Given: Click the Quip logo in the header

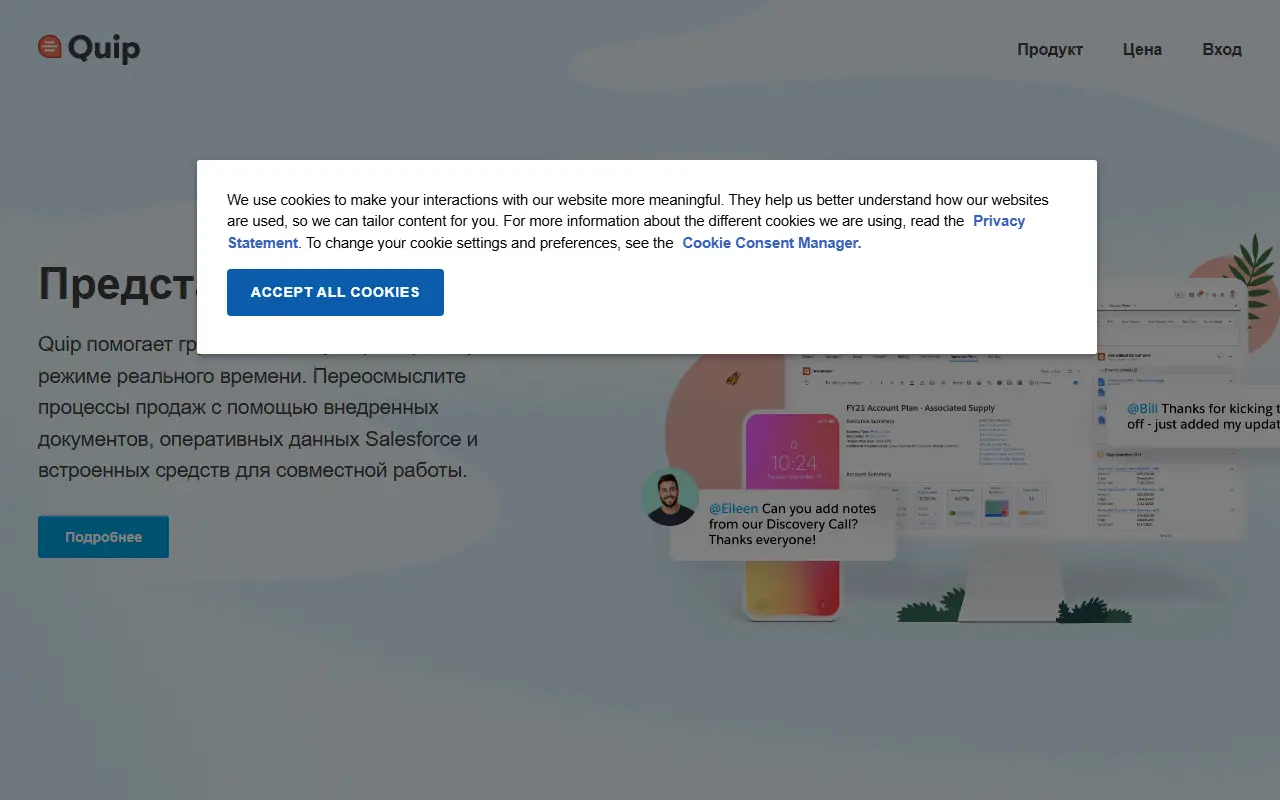Looking at the screenshot, I should point(89,48).
